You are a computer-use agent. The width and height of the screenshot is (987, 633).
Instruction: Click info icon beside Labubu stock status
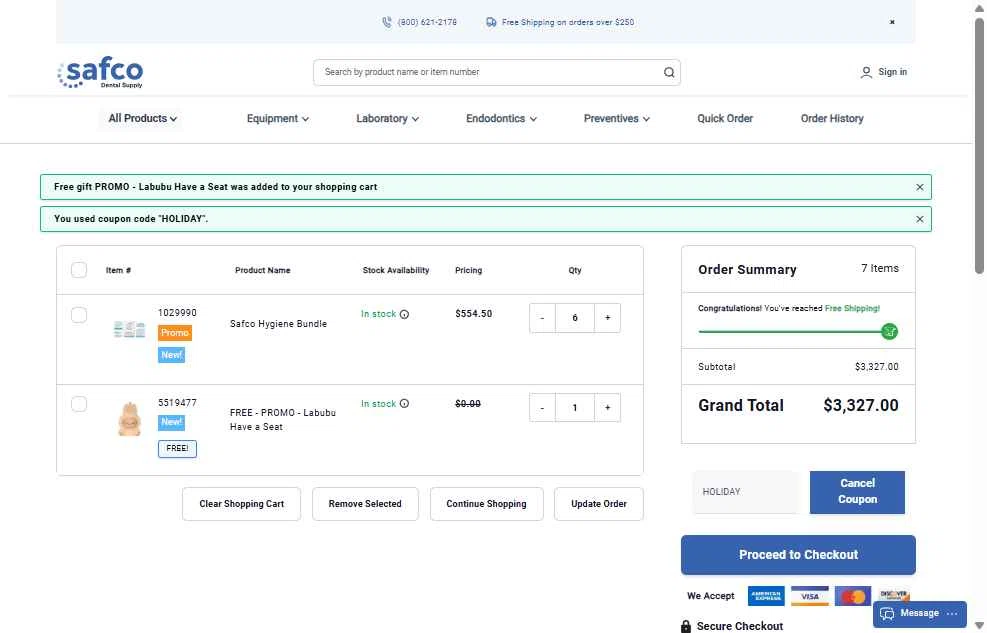point(404,404)
